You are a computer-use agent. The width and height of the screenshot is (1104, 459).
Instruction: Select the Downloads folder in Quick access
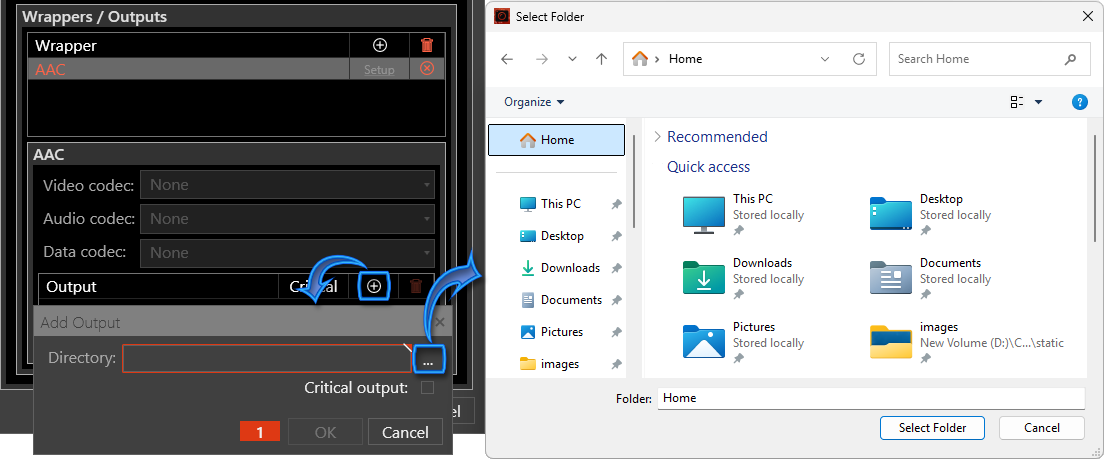(x=744, y=279)
